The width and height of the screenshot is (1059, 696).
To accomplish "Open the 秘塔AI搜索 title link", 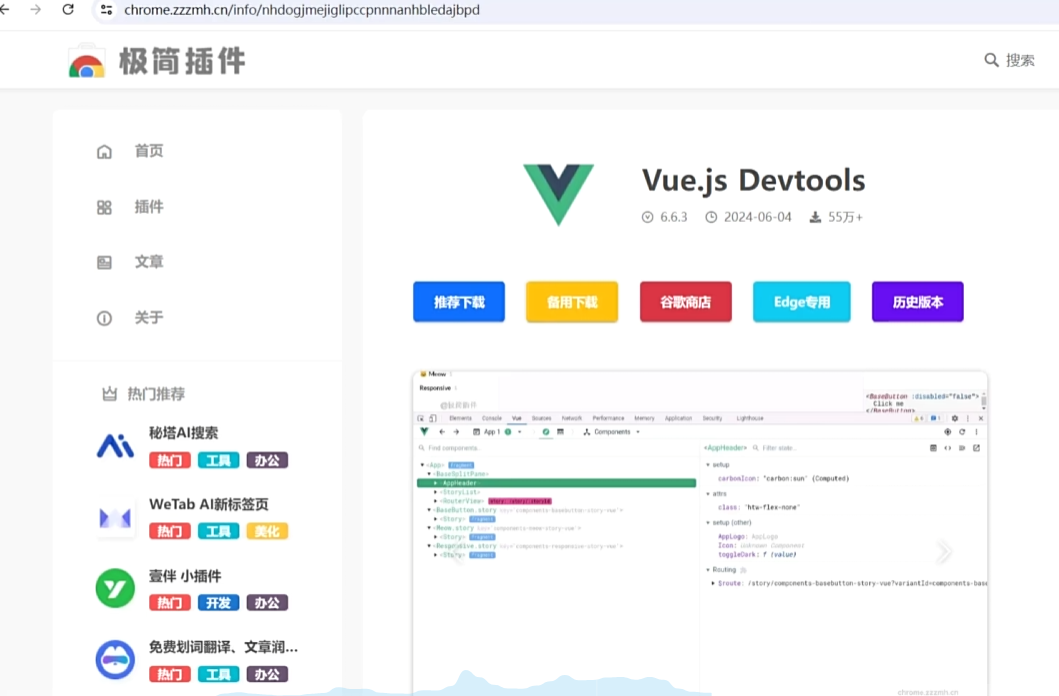I will [184, 433].
